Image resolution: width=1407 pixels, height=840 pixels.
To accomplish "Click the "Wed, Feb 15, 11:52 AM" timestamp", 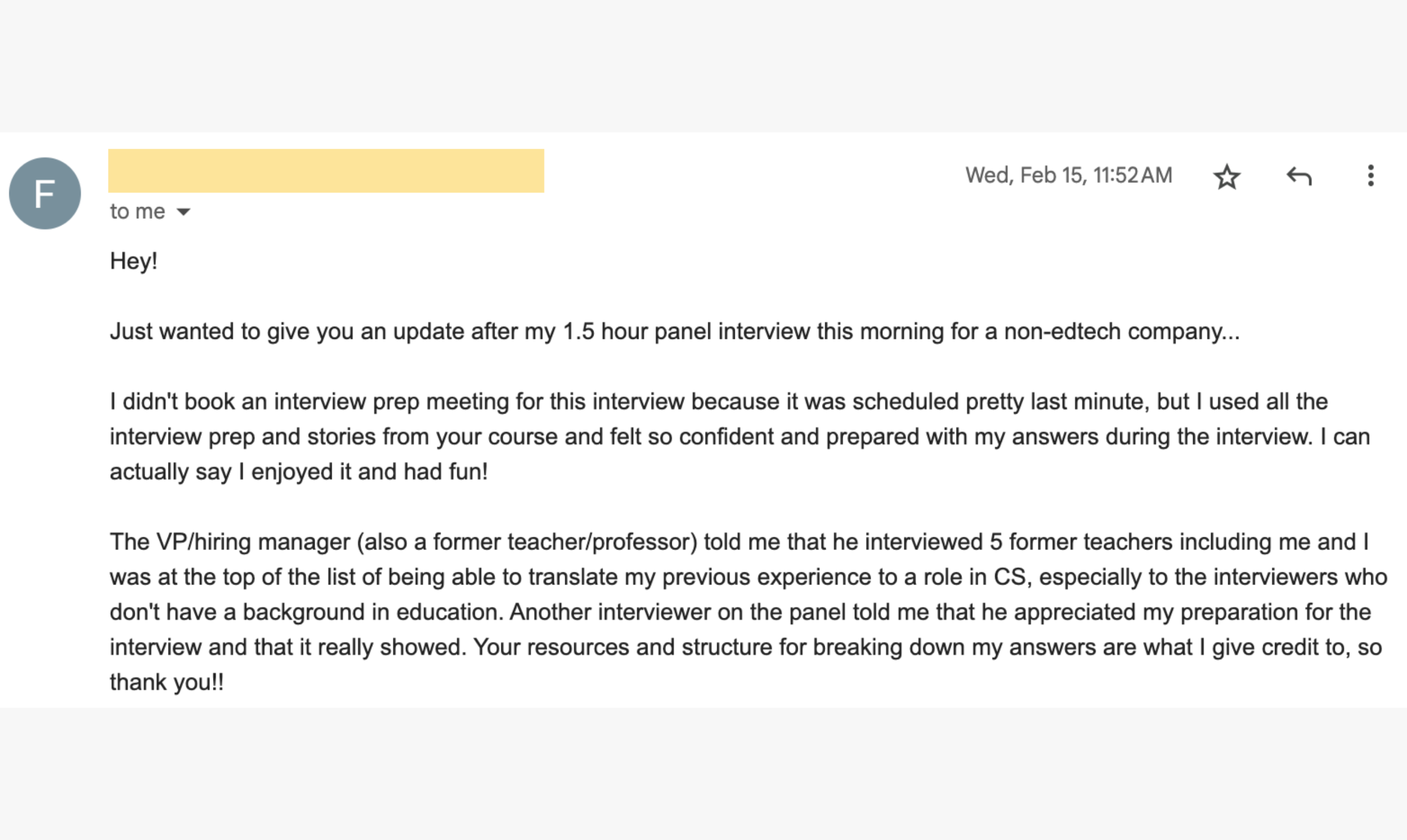I will (x=1069, y=176).
